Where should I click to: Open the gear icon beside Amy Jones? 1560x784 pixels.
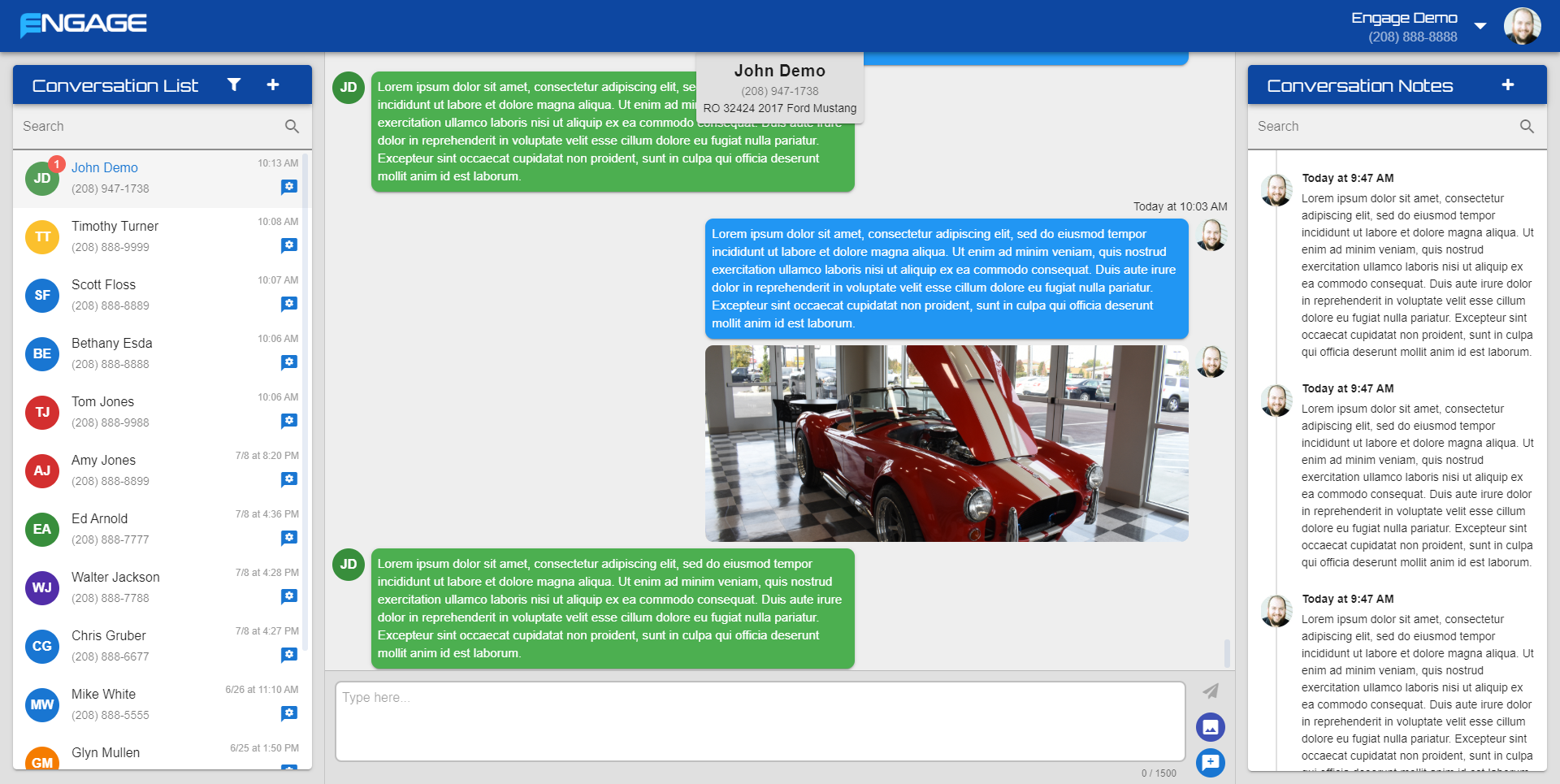(290, 479)
